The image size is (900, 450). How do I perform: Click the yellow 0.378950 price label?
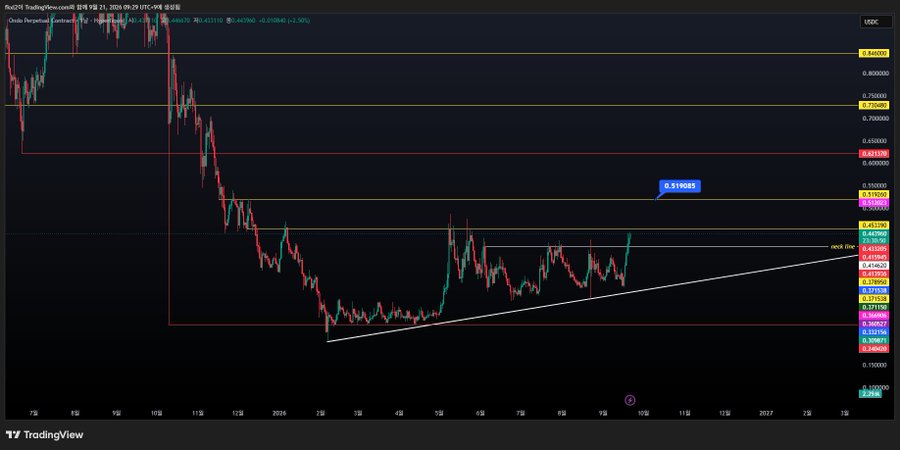pyautogui.click(x=873, y=282)
